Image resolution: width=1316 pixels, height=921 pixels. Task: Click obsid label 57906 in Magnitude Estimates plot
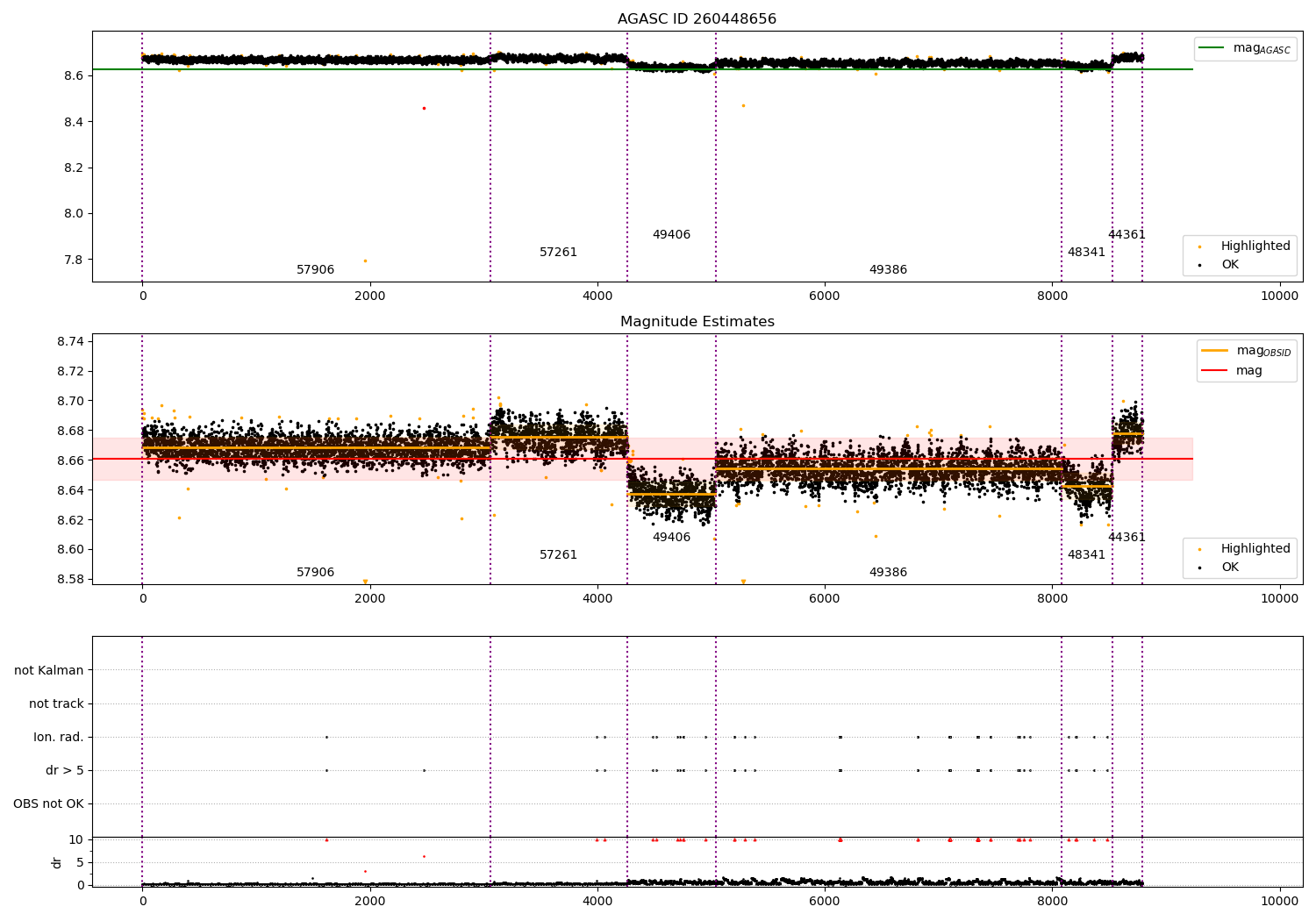(315, 573)
